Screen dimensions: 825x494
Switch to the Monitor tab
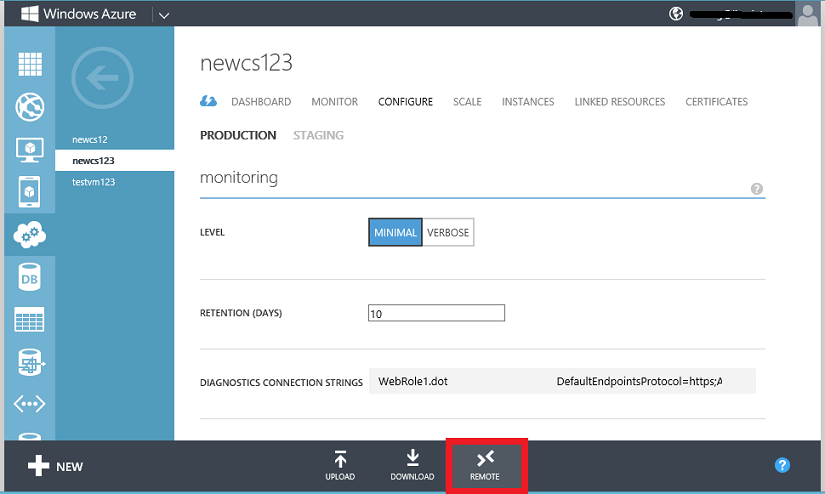pyautogui.click(x=335, y=102)
